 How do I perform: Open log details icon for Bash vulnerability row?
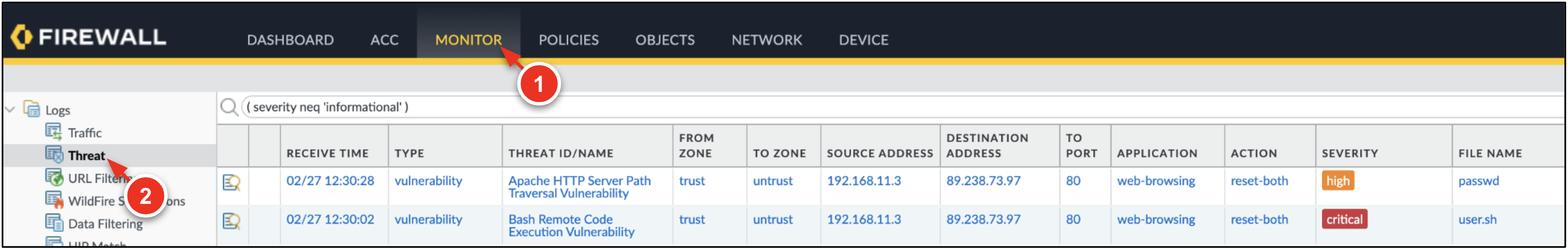232,220
